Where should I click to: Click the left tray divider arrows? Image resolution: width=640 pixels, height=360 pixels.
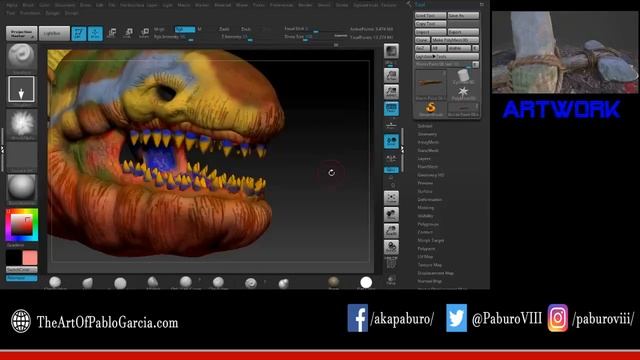[x=2, y=150]
